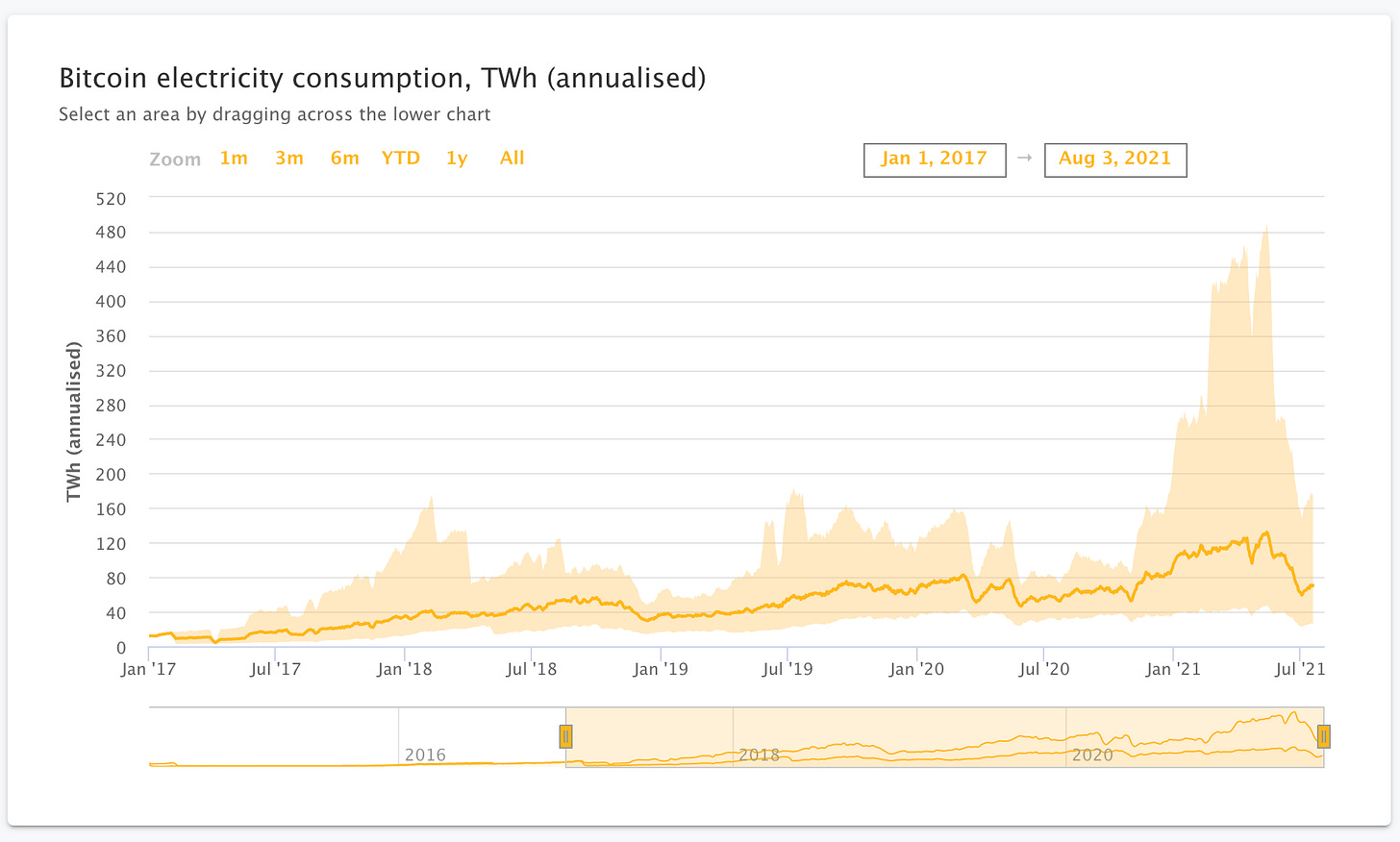Edit the Aug 3, 2021 end date field

pos(1115,160)
